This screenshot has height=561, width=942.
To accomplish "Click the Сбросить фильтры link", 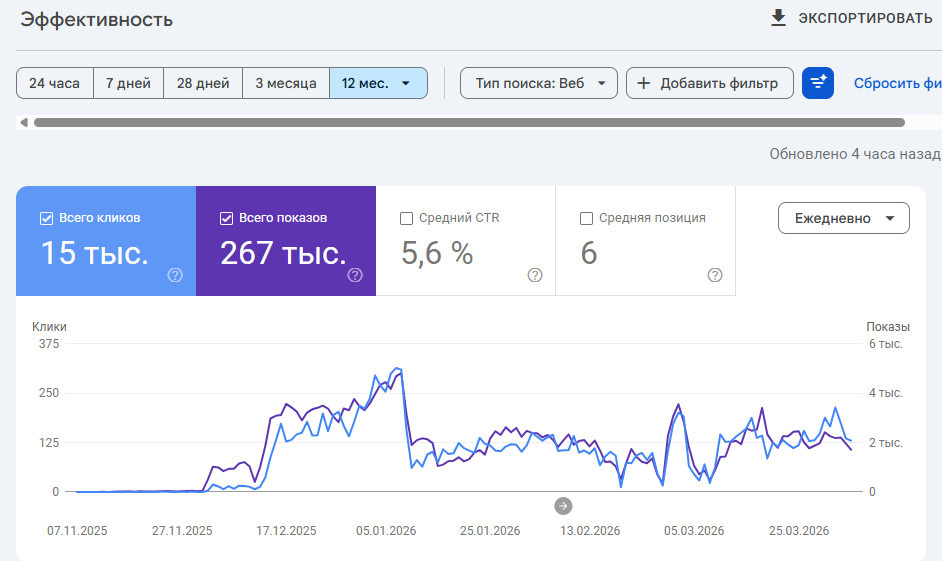I will point(896,83).
